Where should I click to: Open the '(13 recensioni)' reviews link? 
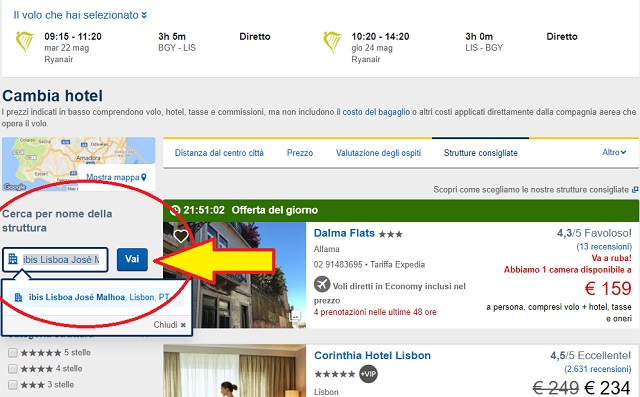(x=604, y=246)
